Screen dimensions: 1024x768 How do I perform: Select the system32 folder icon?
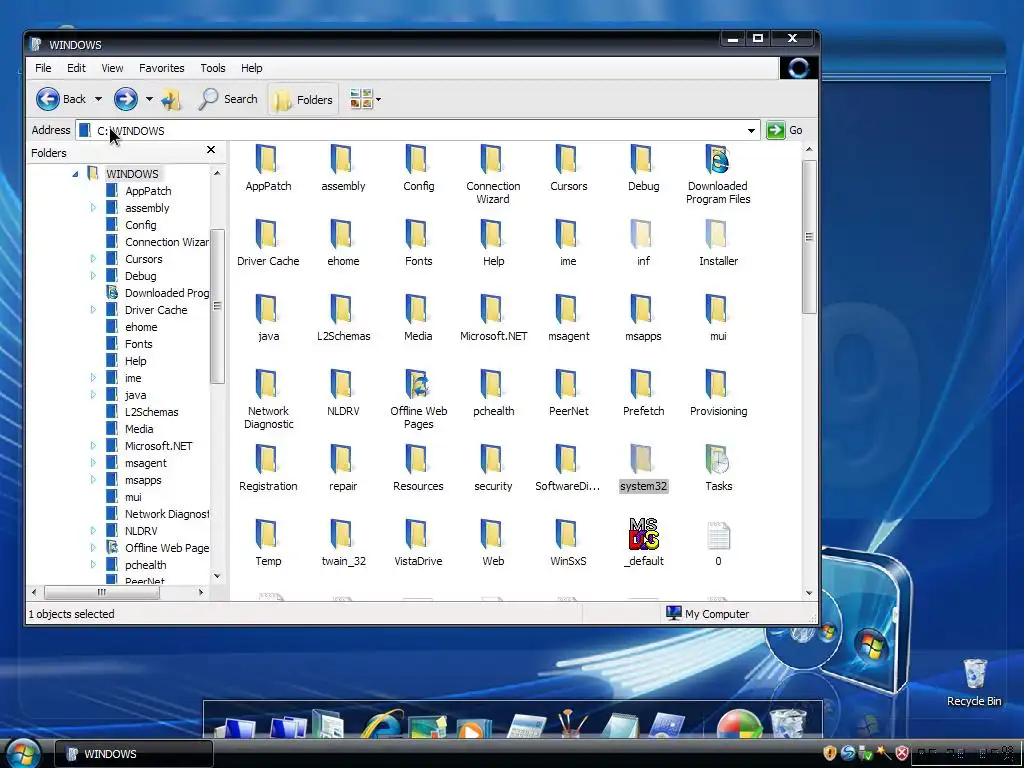tap(643, 460)
